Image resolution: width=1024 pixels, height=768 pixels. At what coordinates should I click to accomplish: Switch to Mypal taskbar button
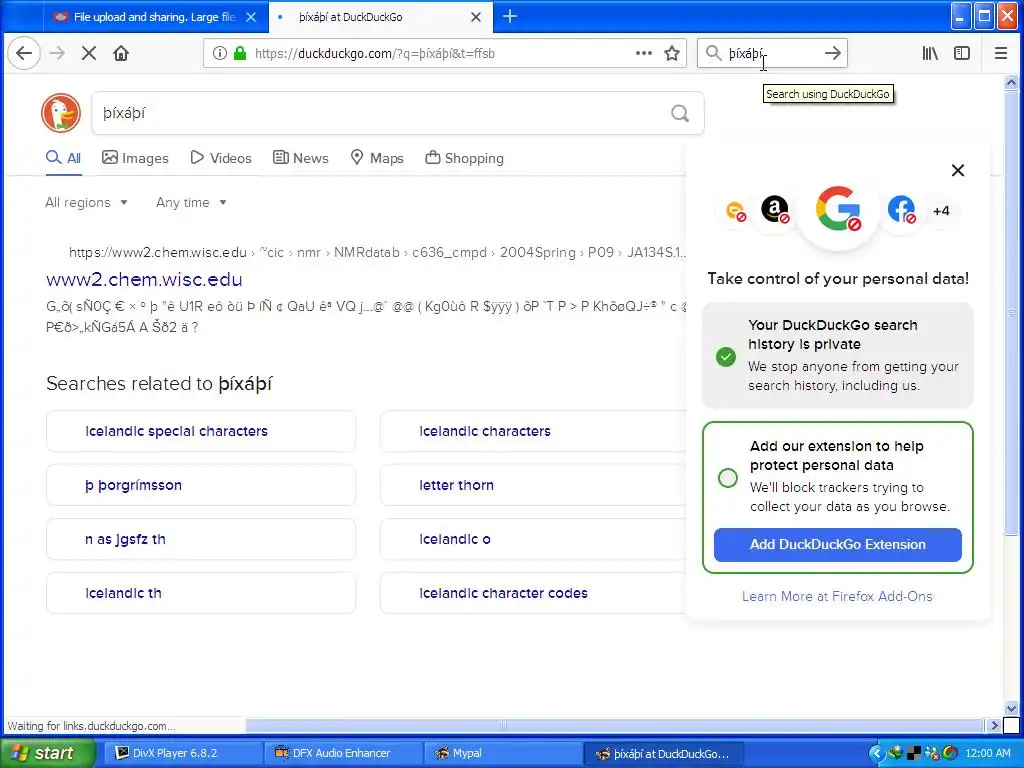click(x=502, y=753)
